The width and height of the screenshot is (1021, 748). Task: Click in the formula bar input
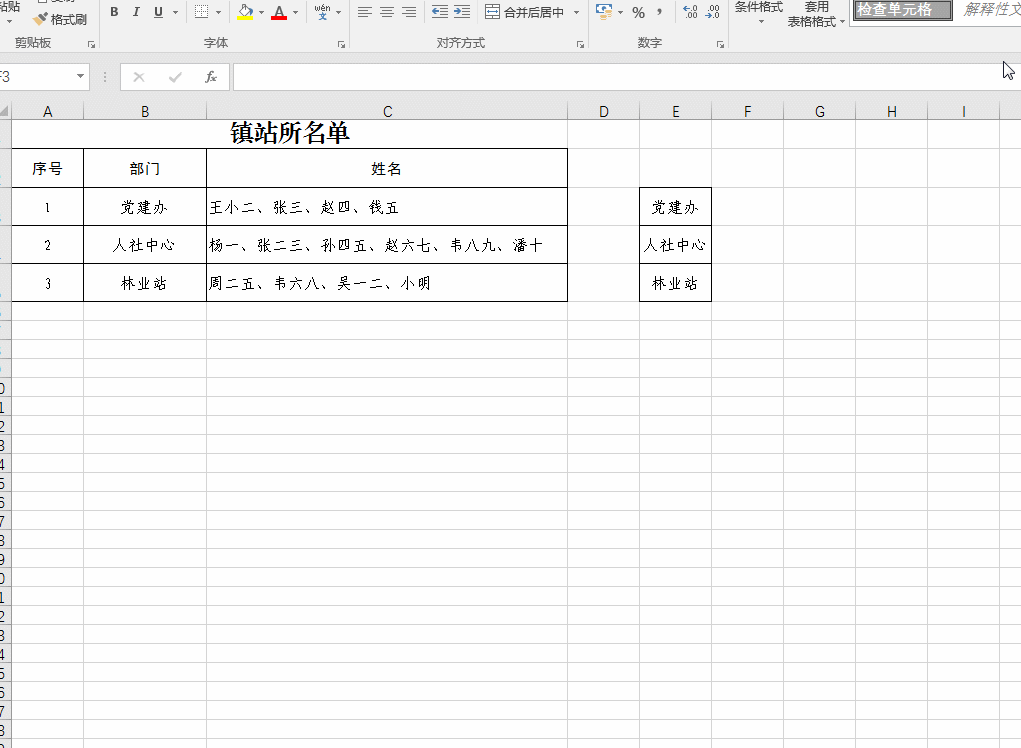[x=626, y=77]
